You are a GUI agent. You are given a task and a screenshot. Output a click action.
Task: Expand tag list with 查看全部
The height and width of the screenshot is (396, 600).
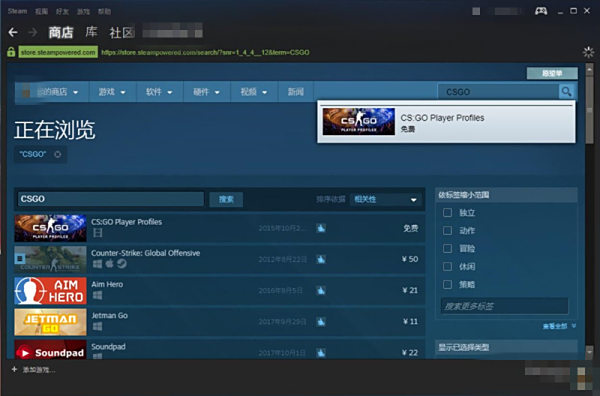pyautogui.click(x=558, y=326)
